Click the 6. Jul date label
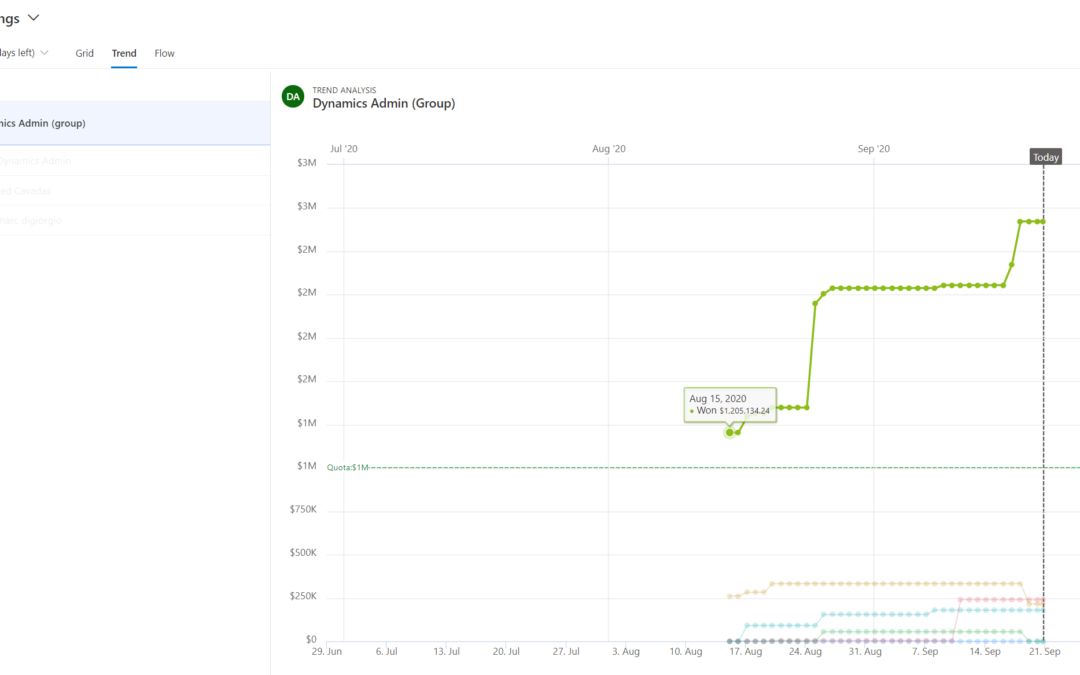 click(386, 652)
